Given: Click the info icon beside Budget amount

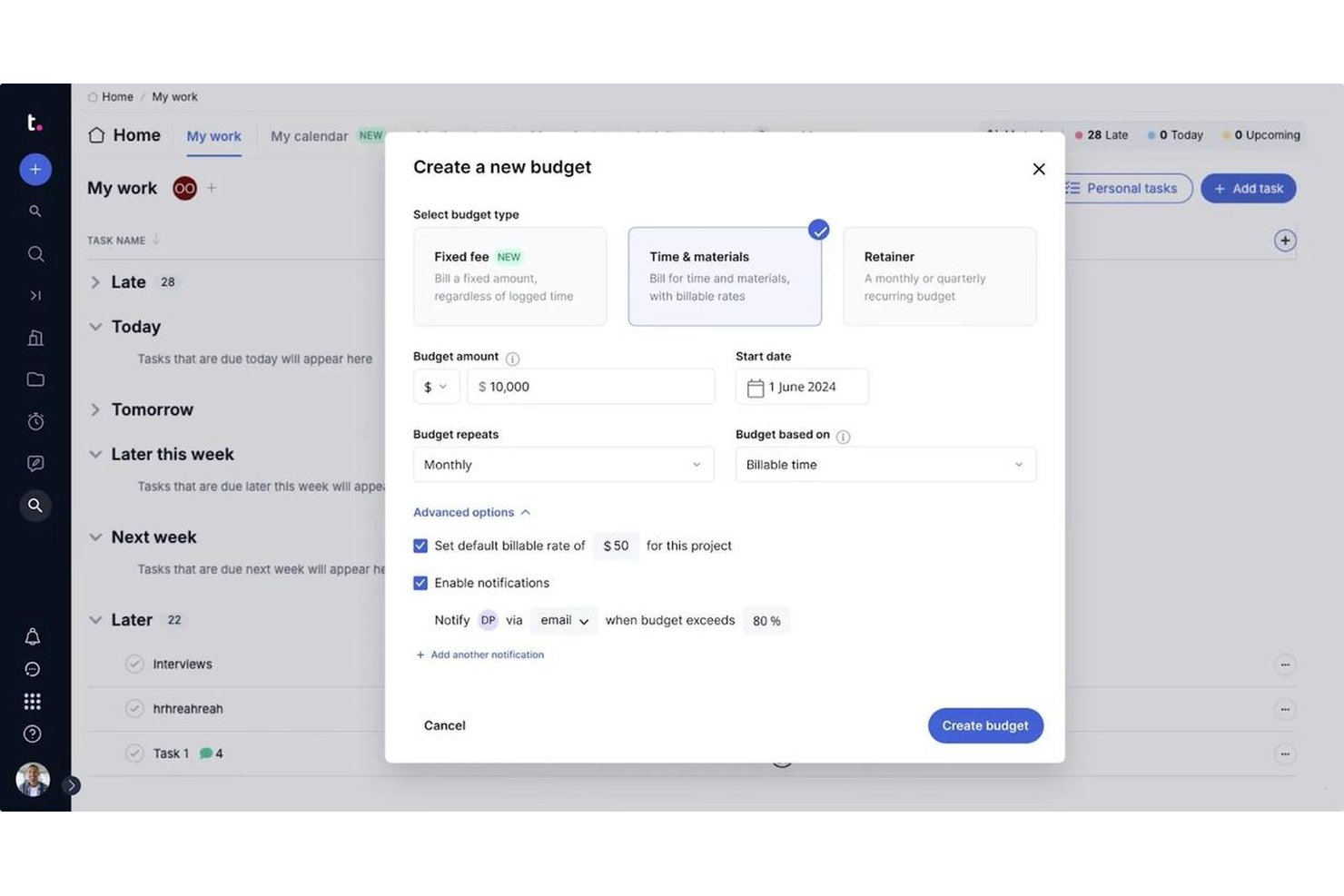Looking at the screenshot, I should click(512, 359).
